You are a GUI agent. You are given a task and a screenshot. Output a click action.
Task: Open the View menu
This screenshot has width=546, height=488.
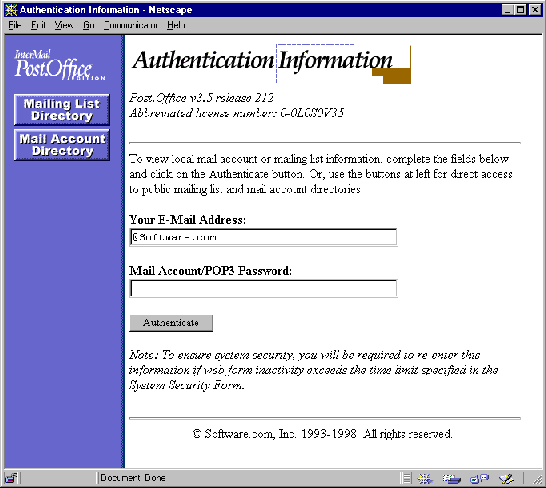pos(64,25)
